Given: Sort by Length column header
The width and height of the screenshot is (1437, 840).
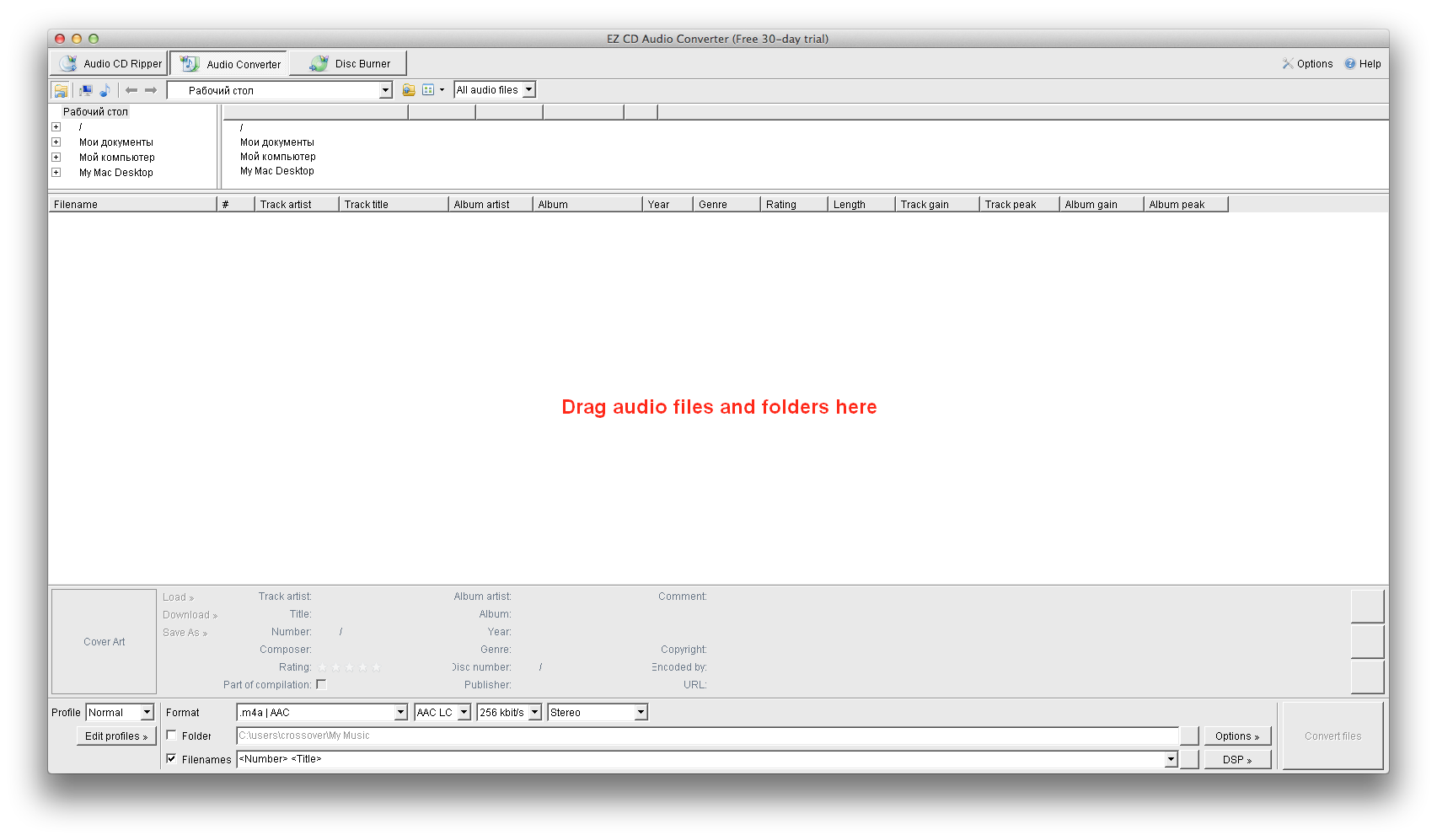Looking at the screenshot, I should point(861,205).
